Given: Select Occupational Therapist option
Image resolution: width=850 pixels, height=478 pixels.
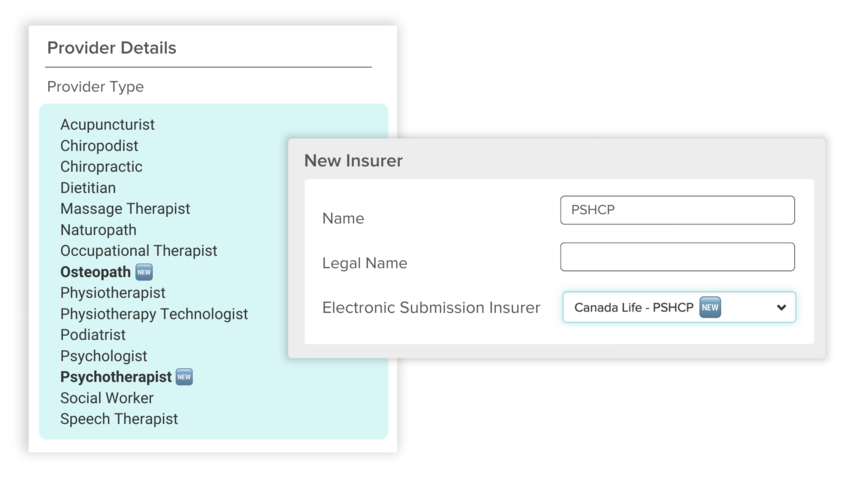Looking at the screenshot, I should tap(138, 251).
